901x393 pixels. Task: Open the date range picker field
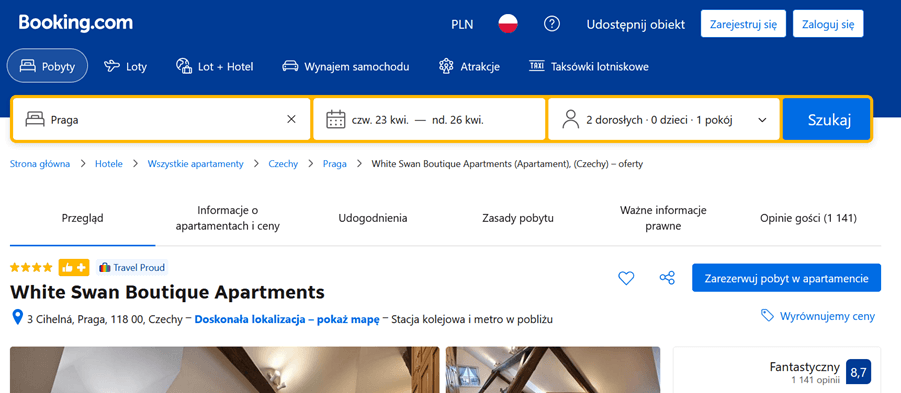429,120
